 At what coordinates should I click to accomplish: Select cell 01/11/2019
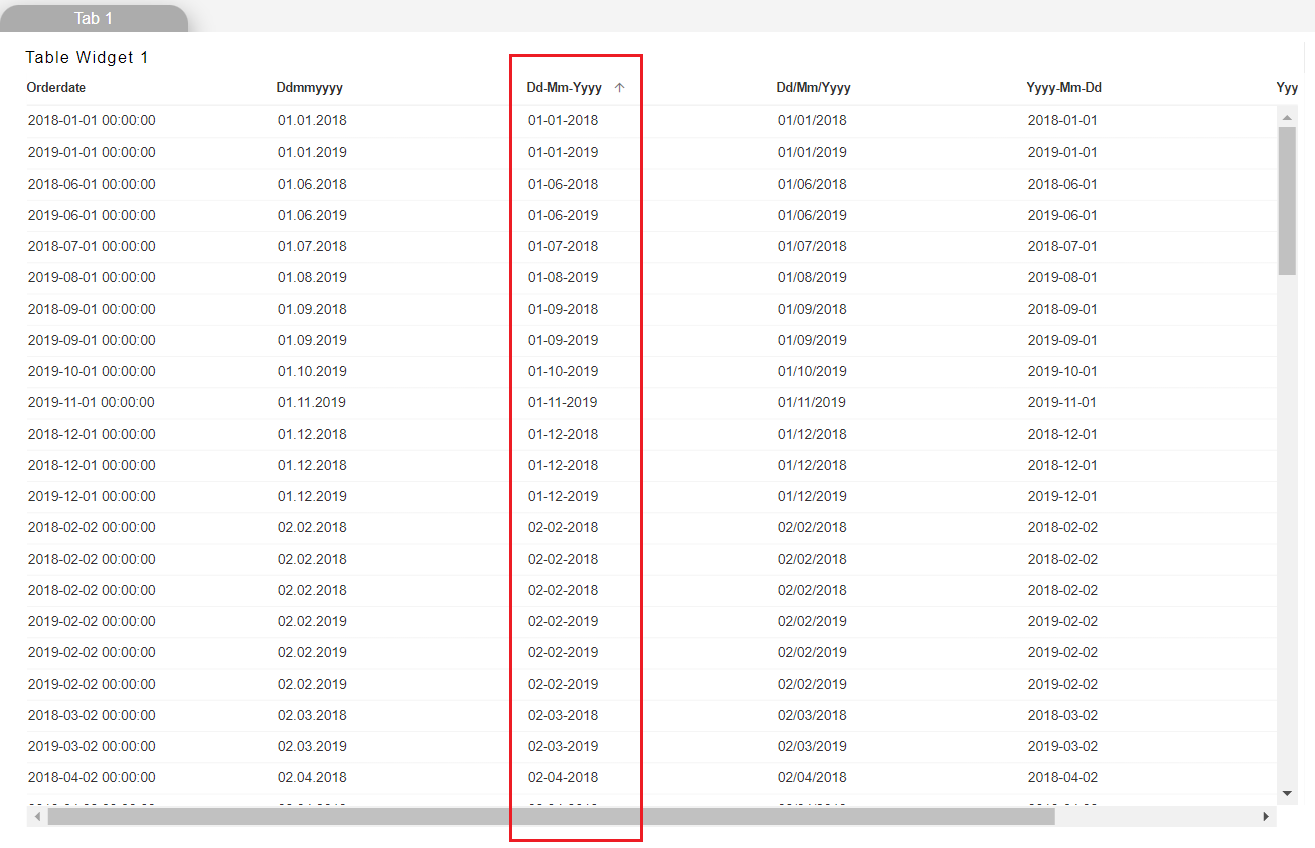812,403
